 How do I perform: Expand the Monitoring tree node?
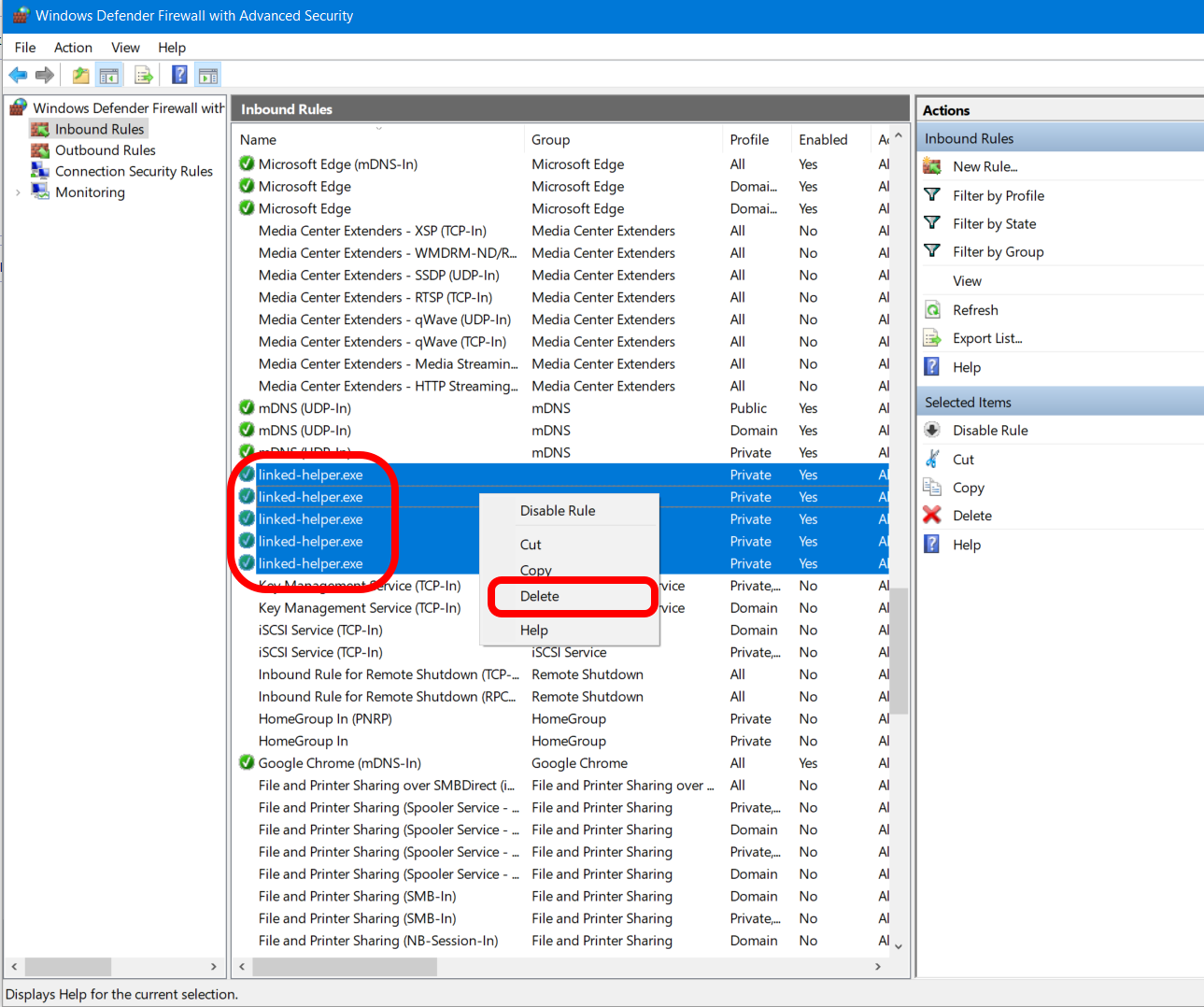pyautogui.click(x=18, y=192)
